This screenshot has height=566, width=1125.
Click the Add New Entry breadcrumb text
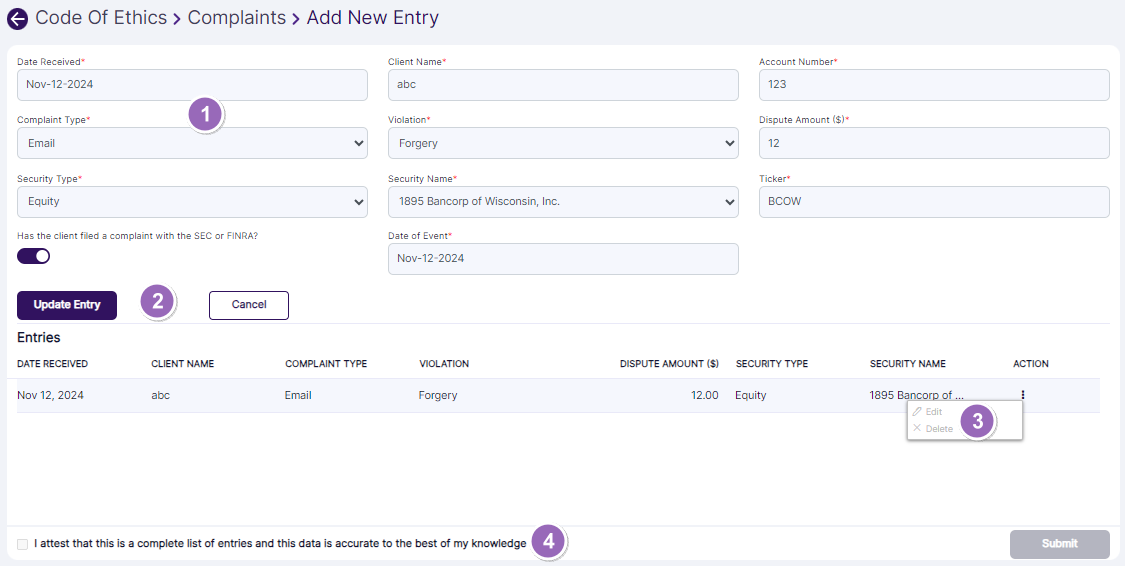tap(372, 18)
